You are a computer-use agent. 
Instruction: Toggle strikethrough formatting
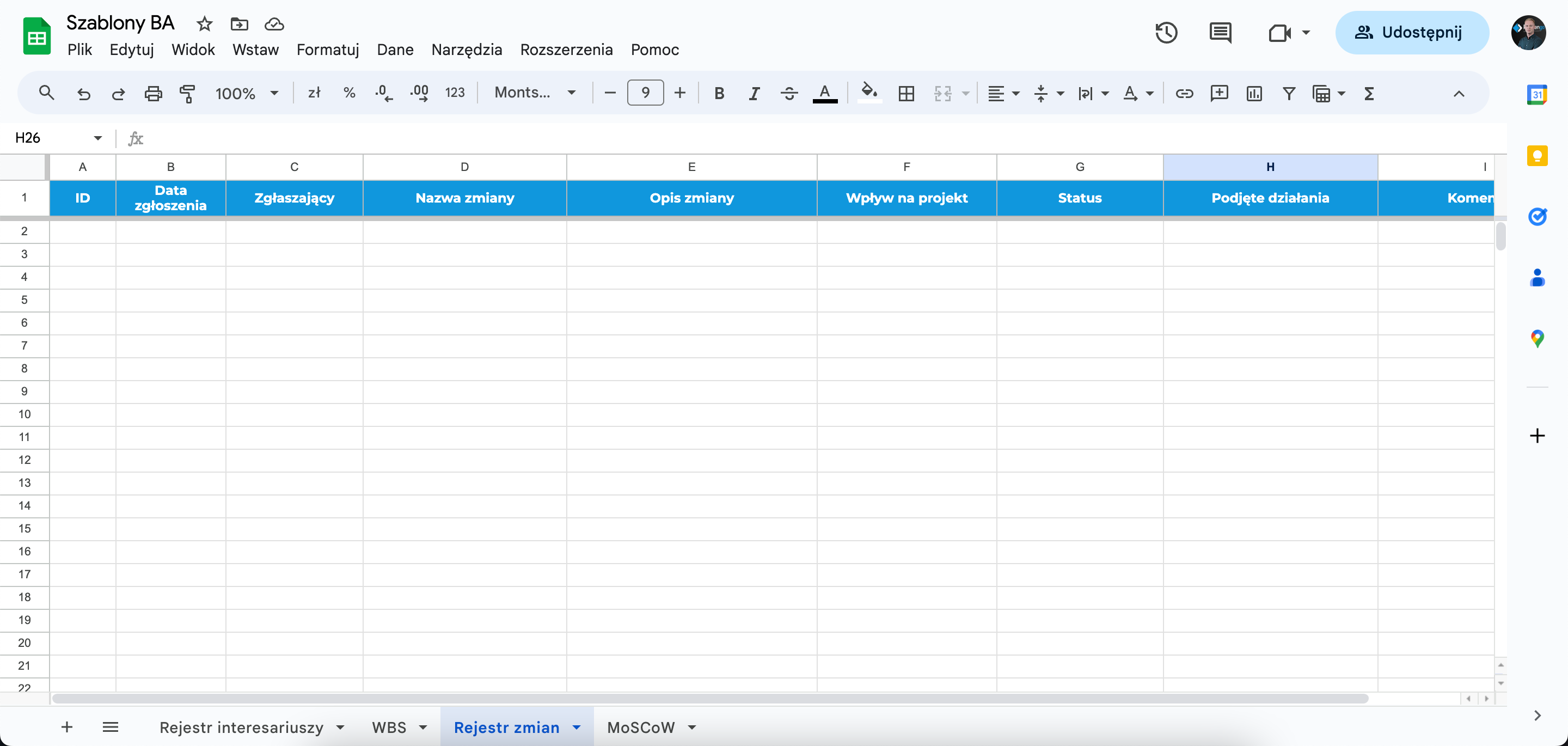(789, 93)
